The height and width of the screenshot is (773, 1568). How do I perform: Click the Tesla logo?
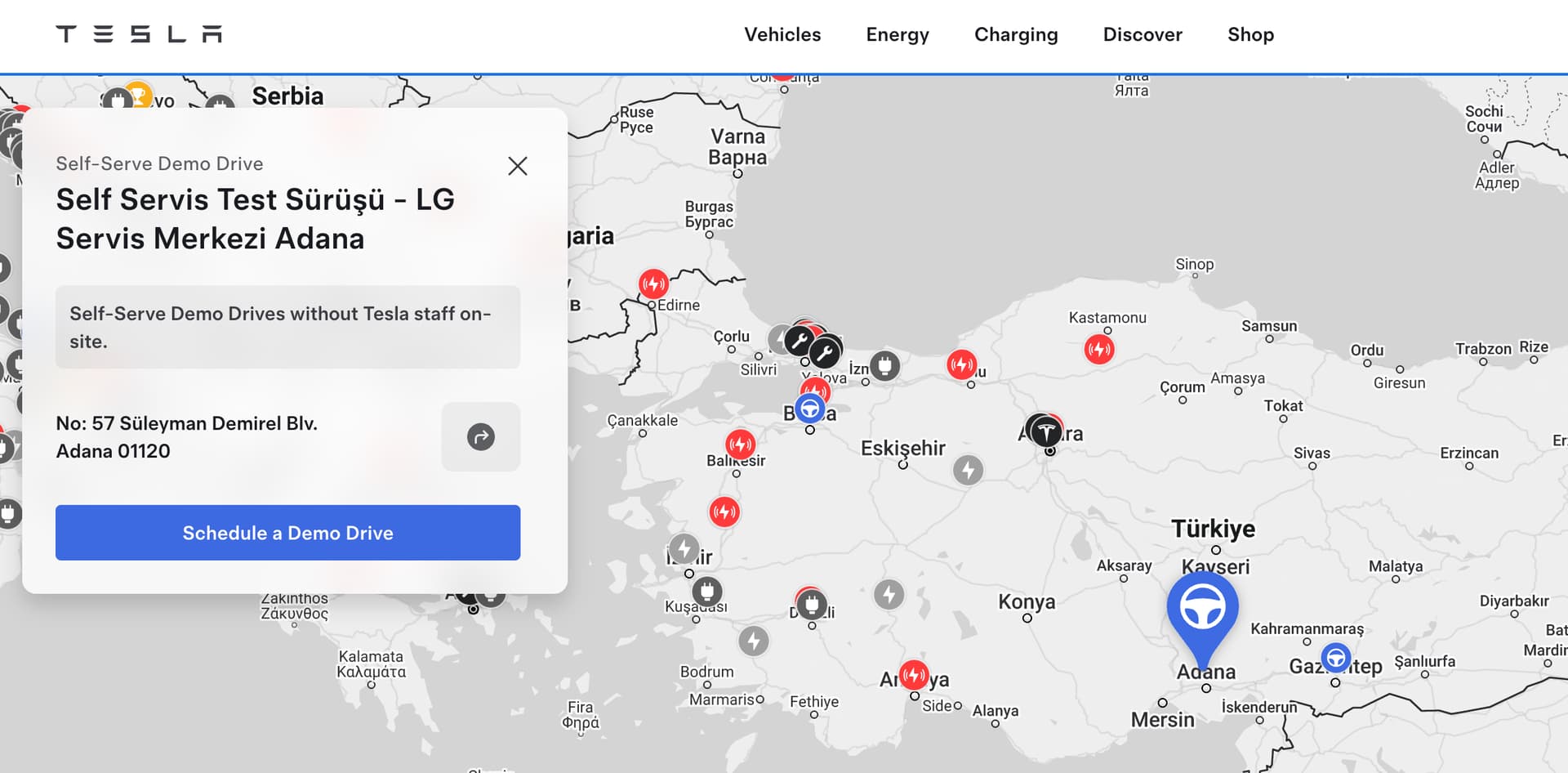coord(139,34)
